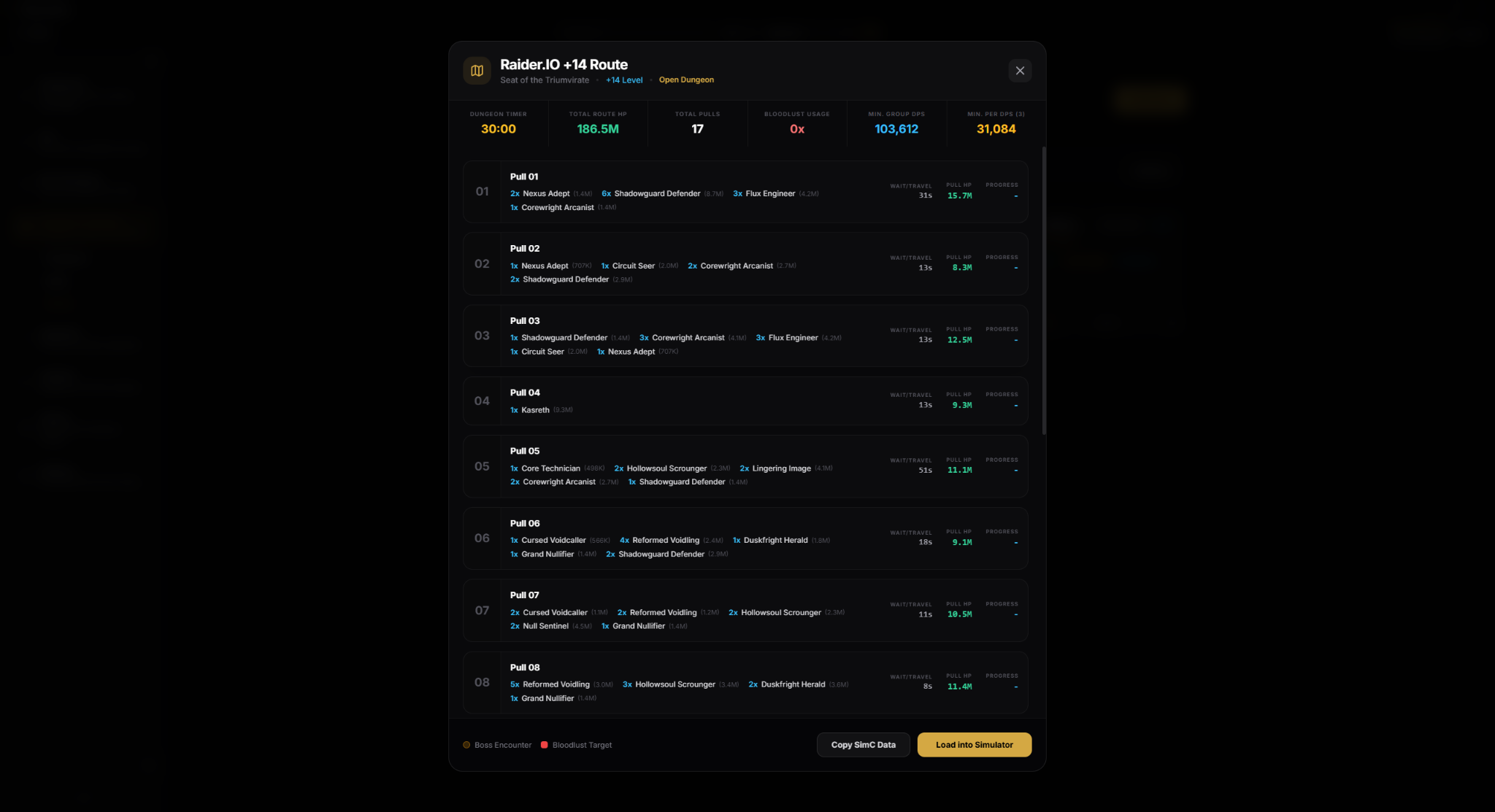Image resolution: width=1495 pixels, height=812 pixels.
Task: Click Null Sentinel mob in Pull 07
Action: [551, 626]
